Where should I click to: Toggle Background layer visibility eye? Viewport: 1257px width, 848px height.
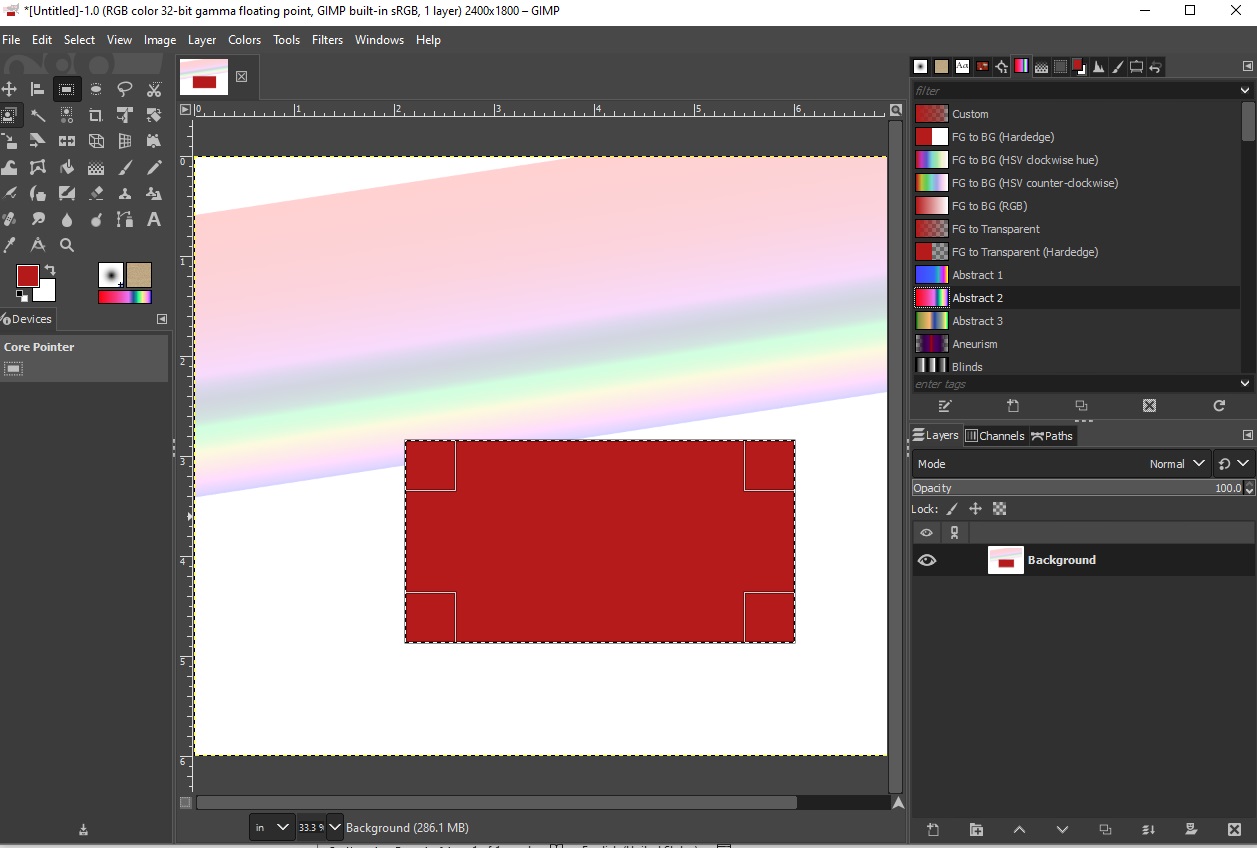(927, 560)
